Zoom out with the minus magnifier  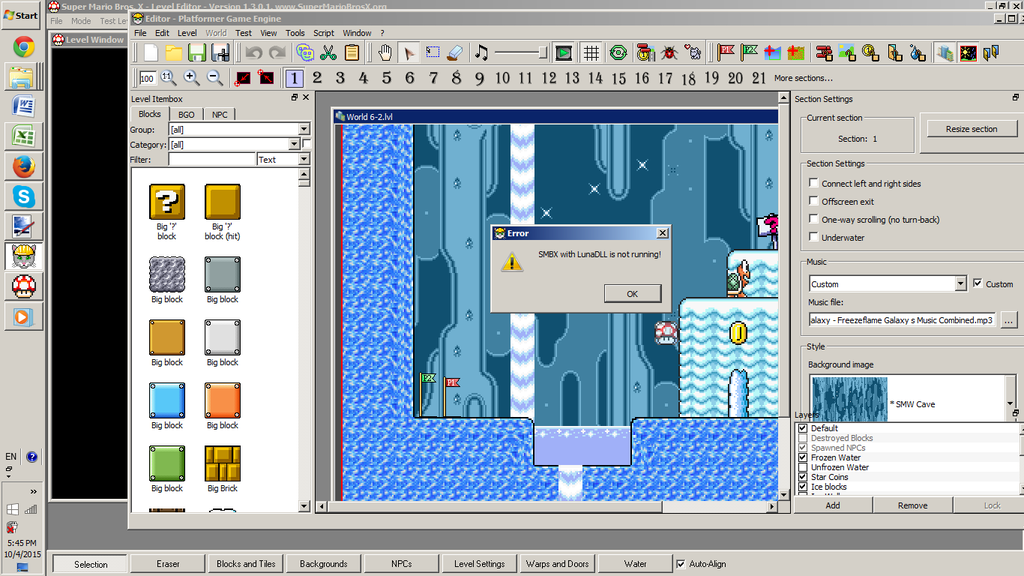(x=214, y=78)
